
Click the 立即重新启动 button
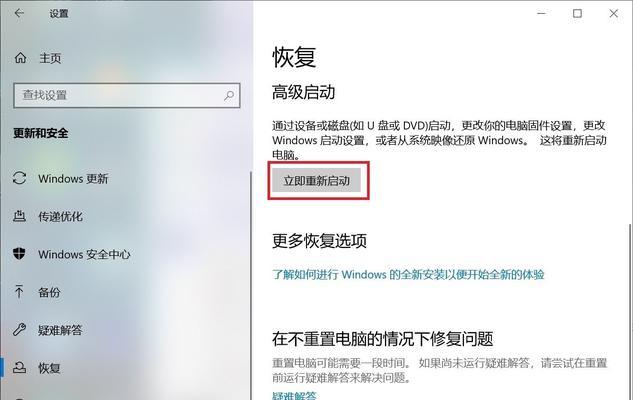click(x=316, y=180)
